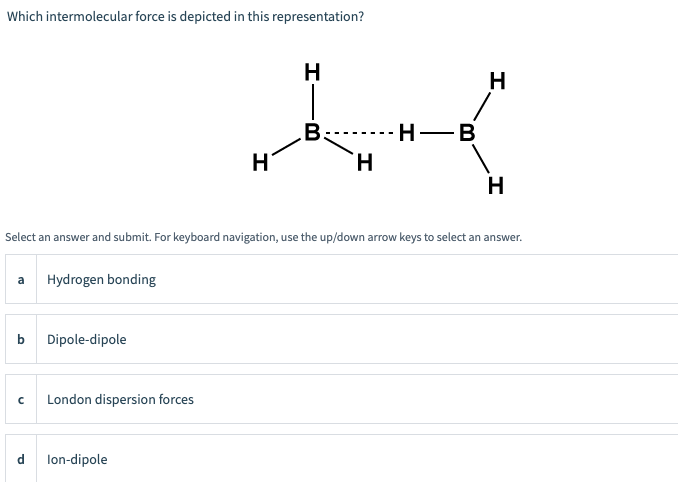The height and width of the screenshot is (482, 678).
Task: Click the right boron atom in diagram
Action: 466,132
